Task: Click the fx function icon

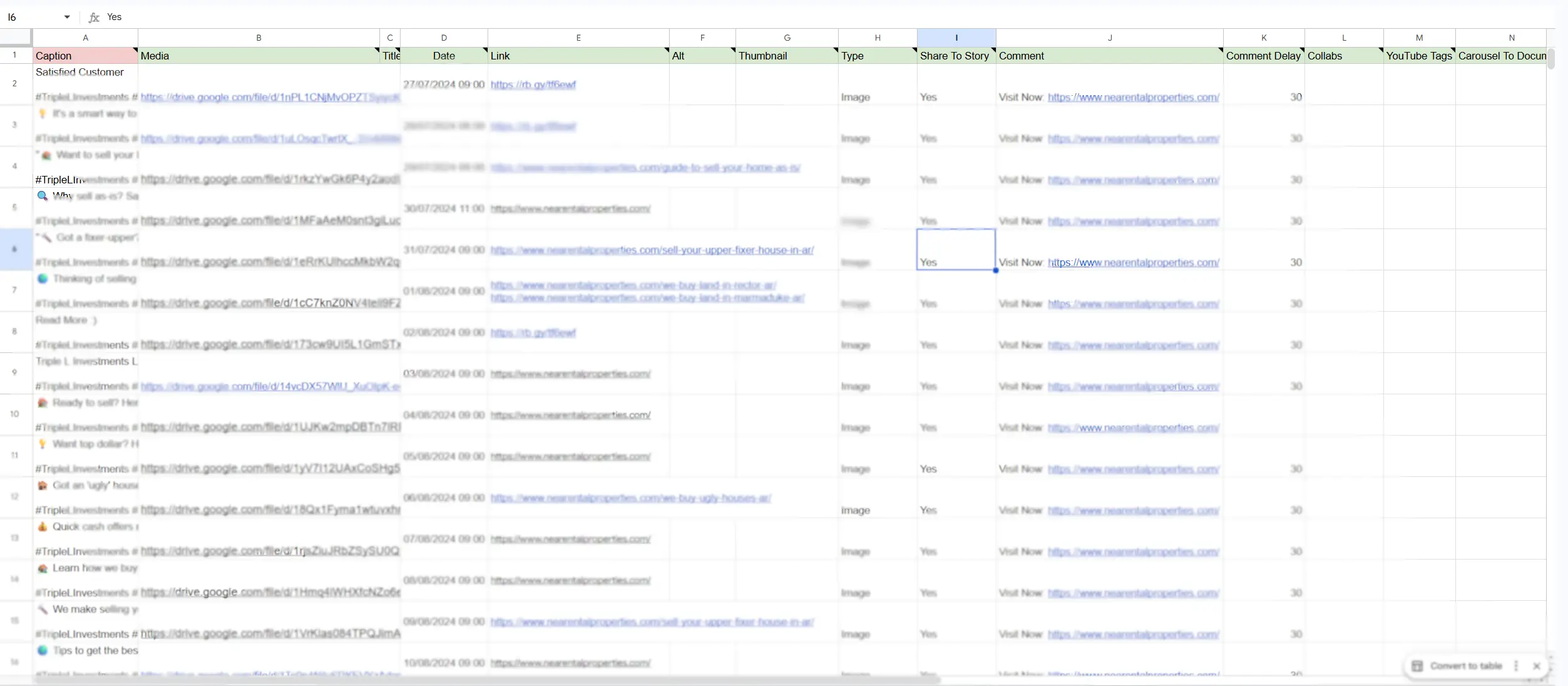Action: [94, 17]
